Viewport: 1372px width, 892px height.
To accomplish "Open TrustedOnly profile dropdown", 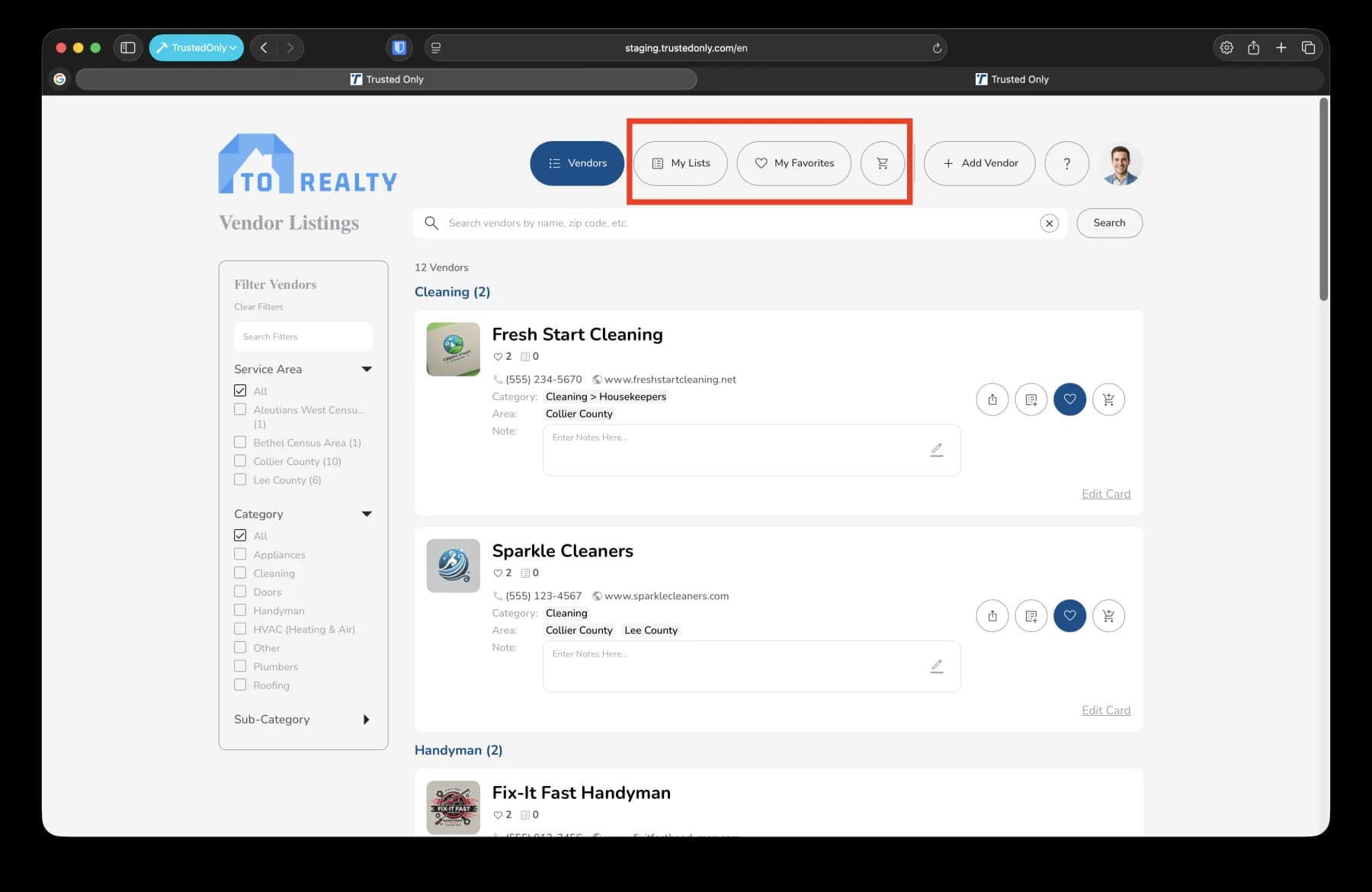I will [197, 47].
